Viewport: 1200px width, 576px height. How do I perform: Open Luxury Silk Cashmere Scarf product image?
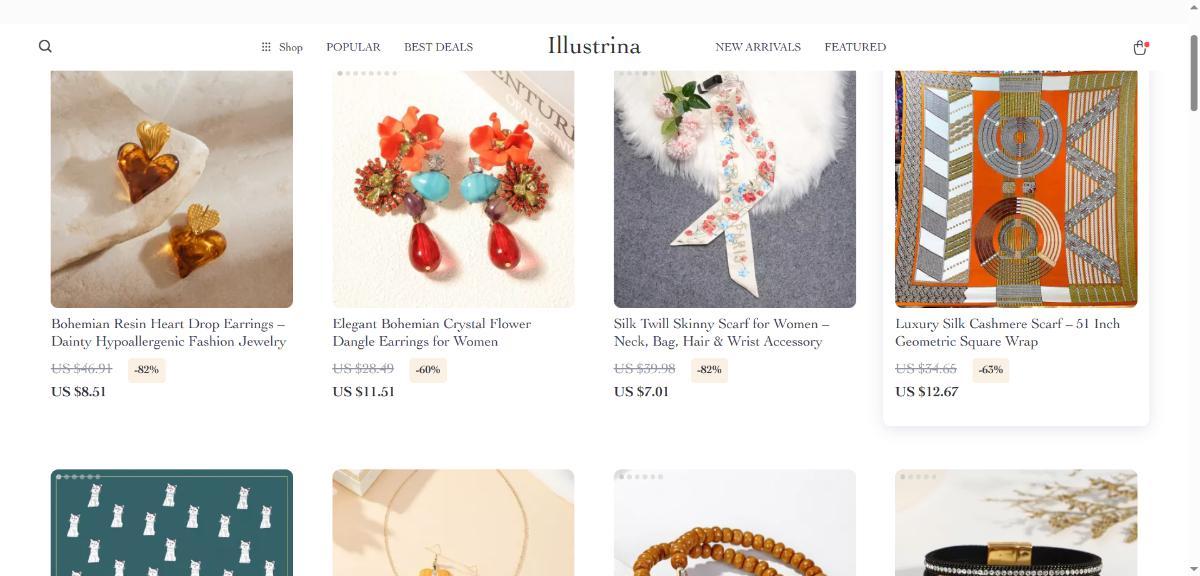click(x=1016, y=189)
